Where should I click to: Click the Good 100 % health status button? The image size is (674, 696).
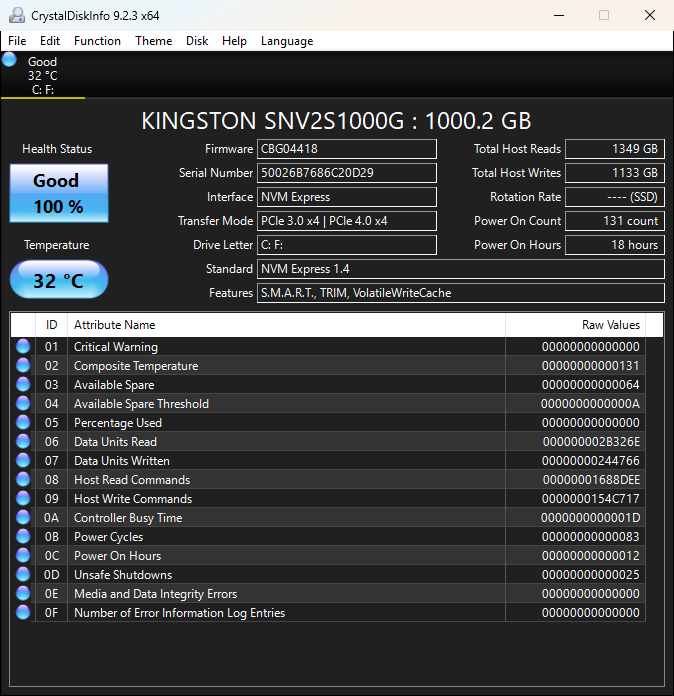tap(59, 193)
